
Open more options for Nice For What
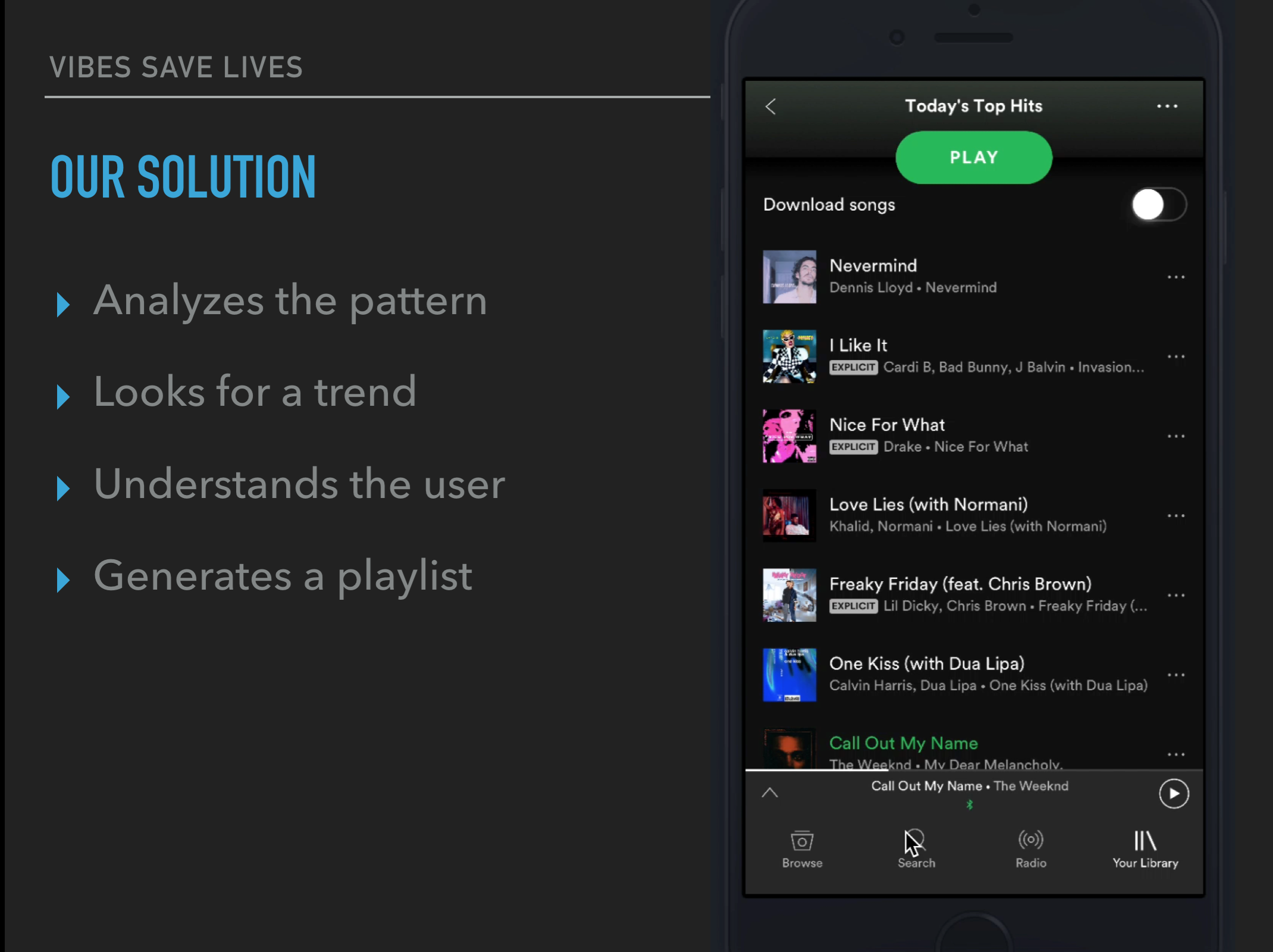[x=1175, y=436]
